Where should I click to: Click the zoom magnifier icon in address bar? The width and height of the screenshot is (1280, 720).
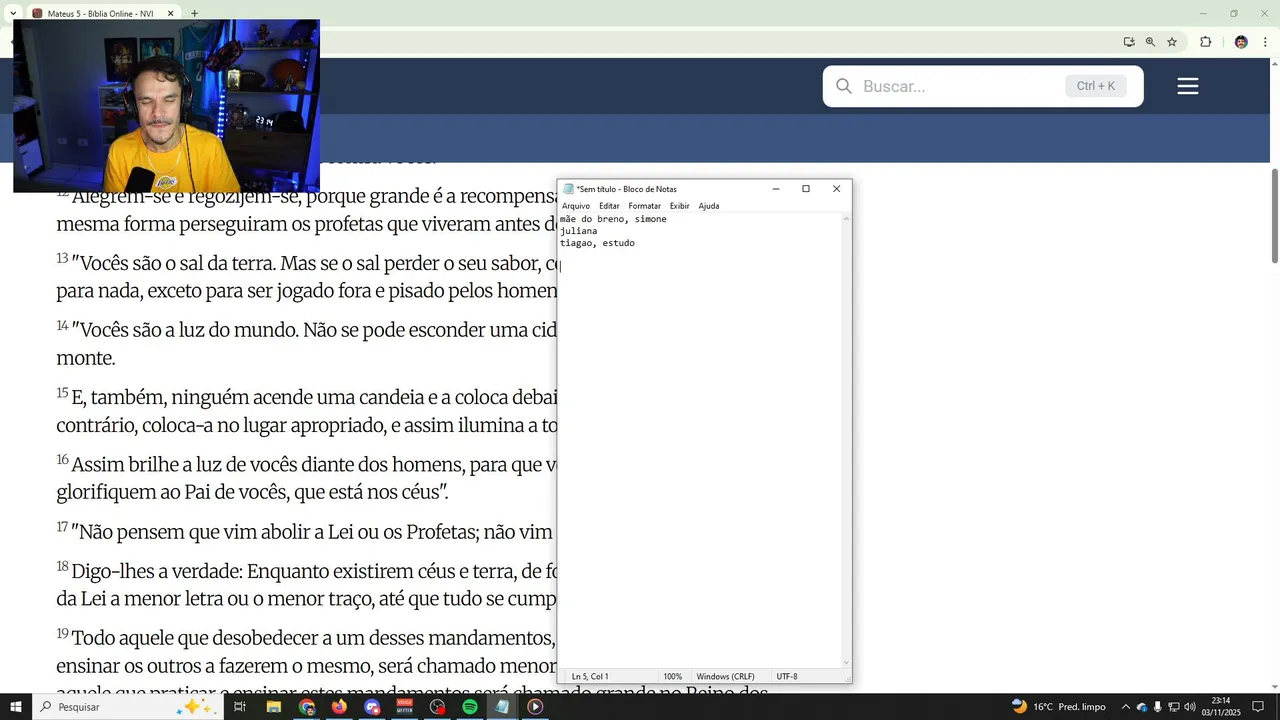[x=1150, y=42]
